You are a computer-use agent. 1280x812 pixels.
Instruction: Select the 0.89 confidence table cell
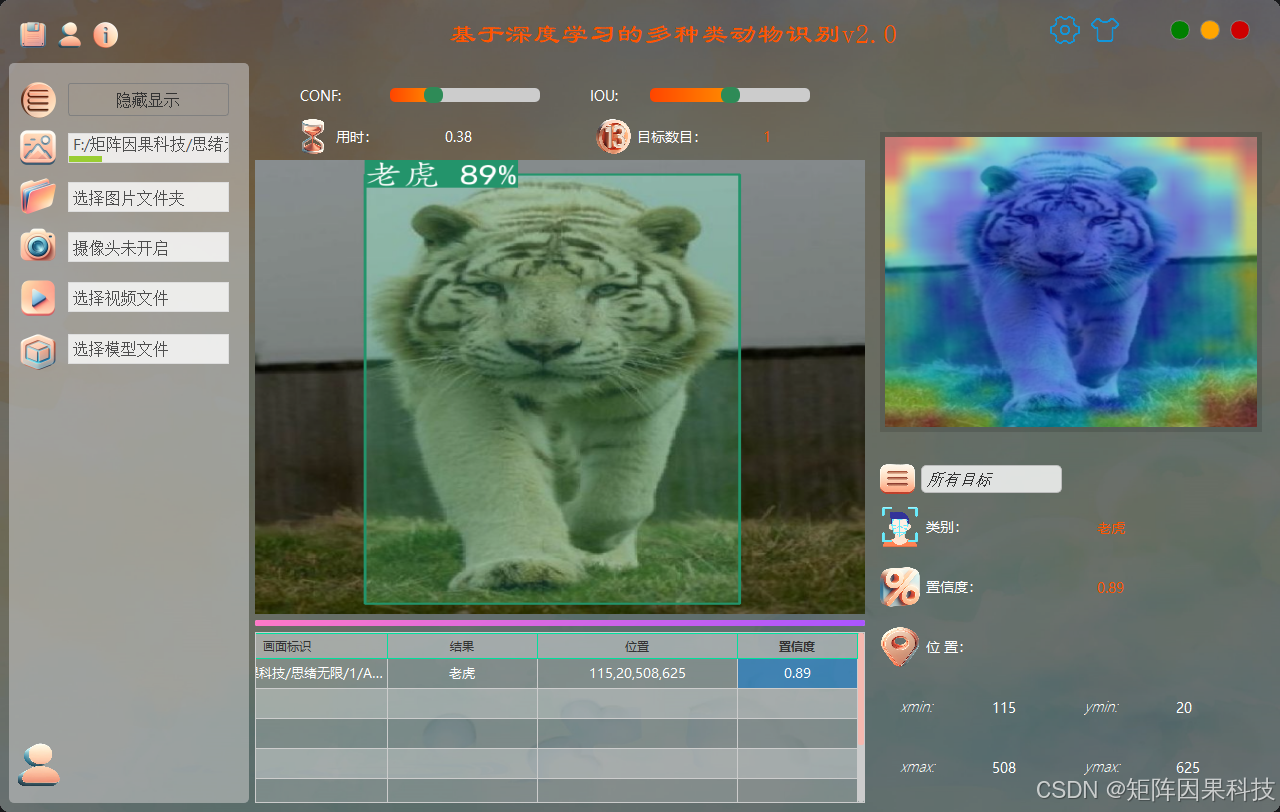[797, 673]
